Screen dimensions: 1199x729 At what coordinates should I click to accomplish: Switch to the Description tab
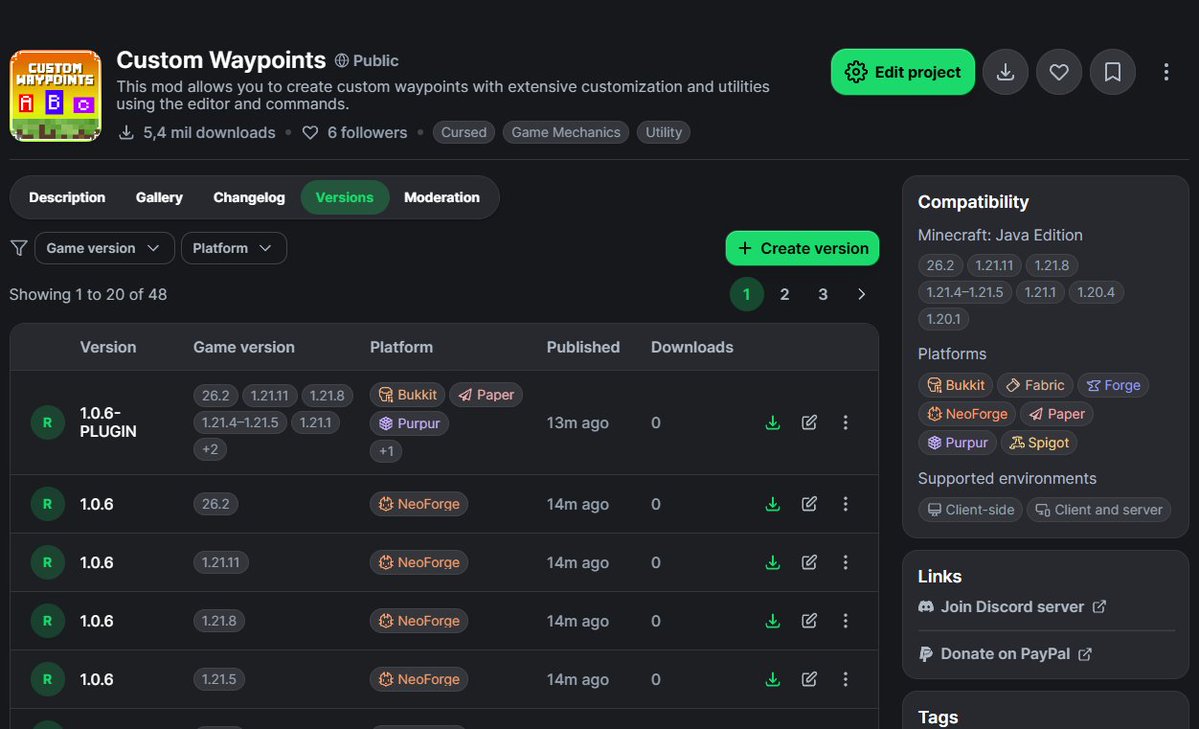pos(67,197)
